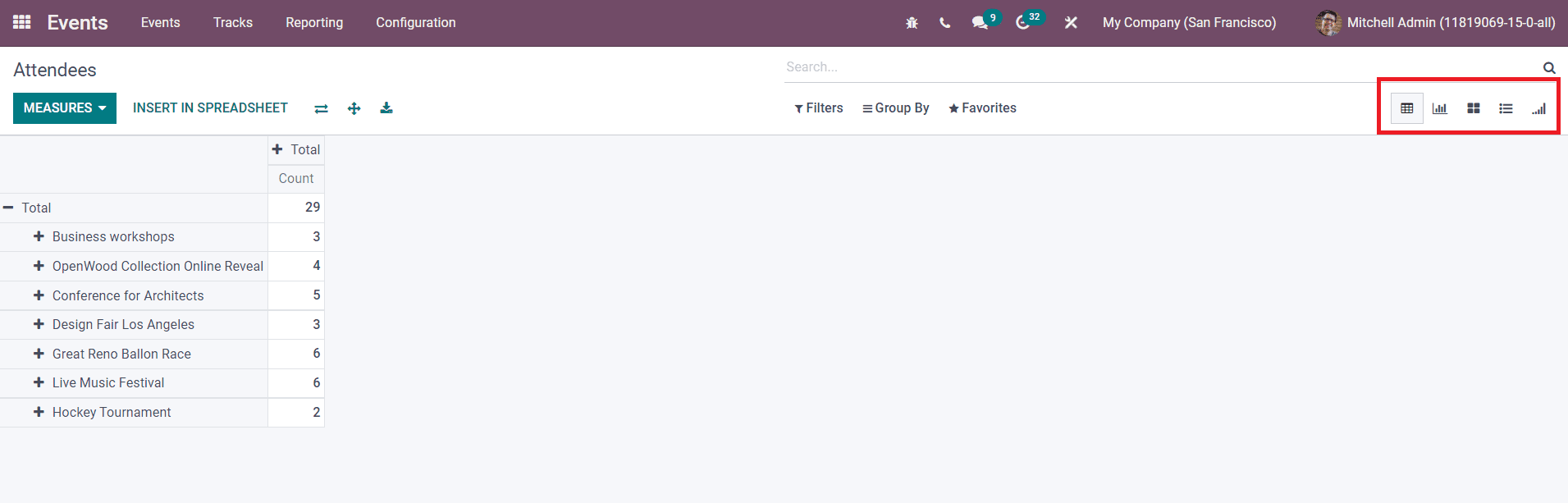Click the Events app title
This screenshot has width=1568, height=503.
click(x=77, y=23)
